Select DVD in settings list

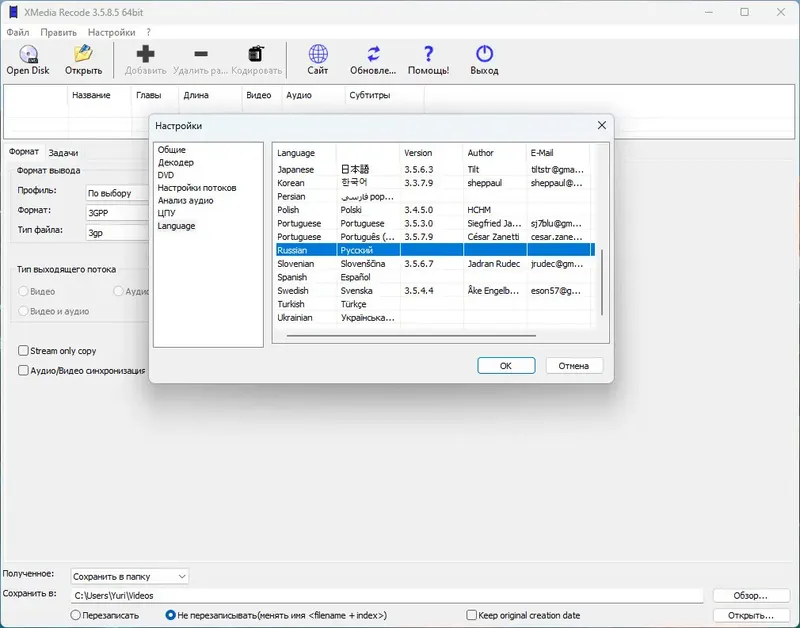pyautogui.click(x=165, y=175)
